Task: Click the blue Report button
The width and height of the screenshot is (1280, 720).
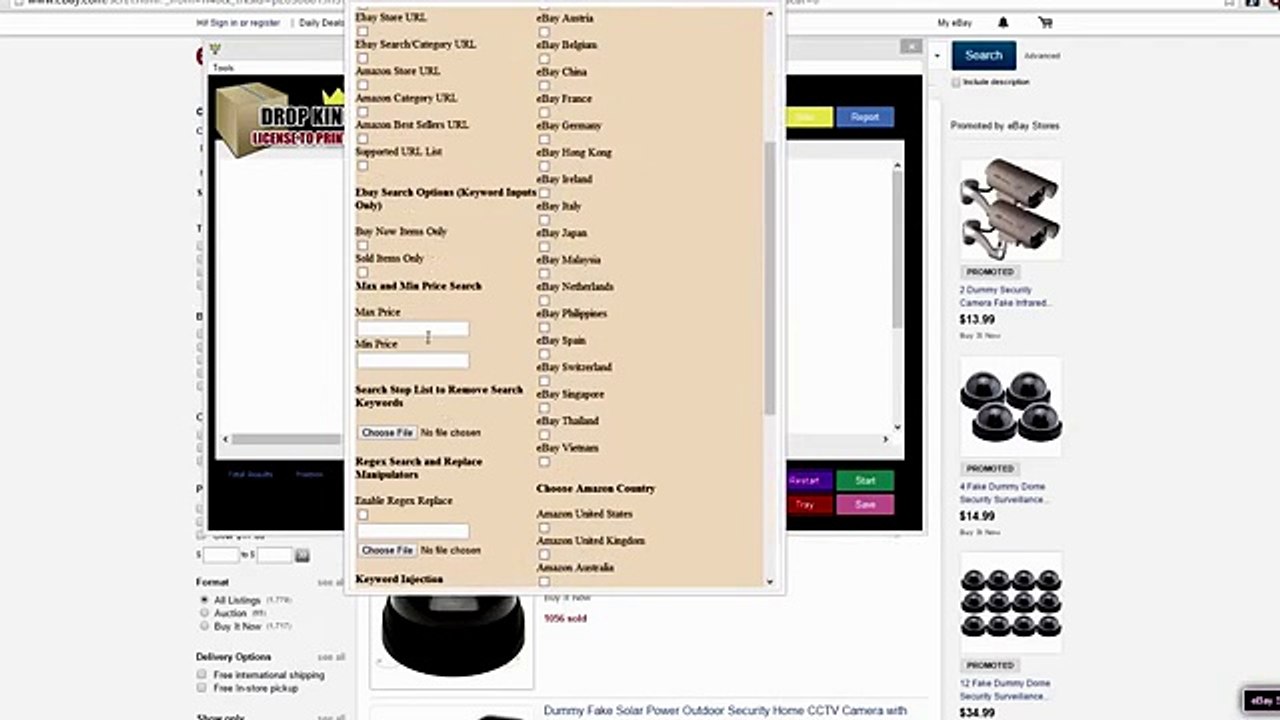Action: coord(865,117)
